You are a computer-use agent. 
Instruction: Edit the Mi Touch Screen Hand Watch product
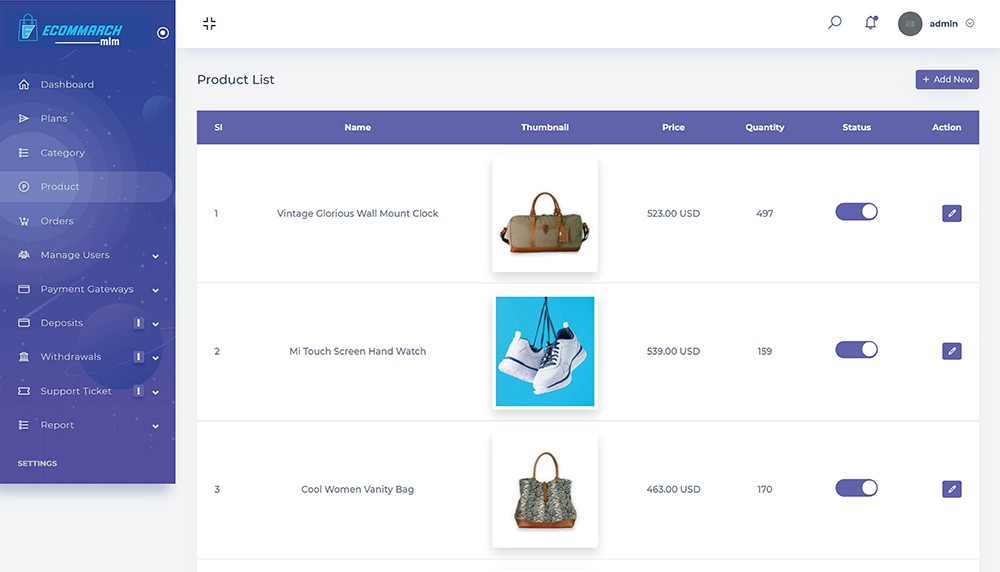[951, 351]
